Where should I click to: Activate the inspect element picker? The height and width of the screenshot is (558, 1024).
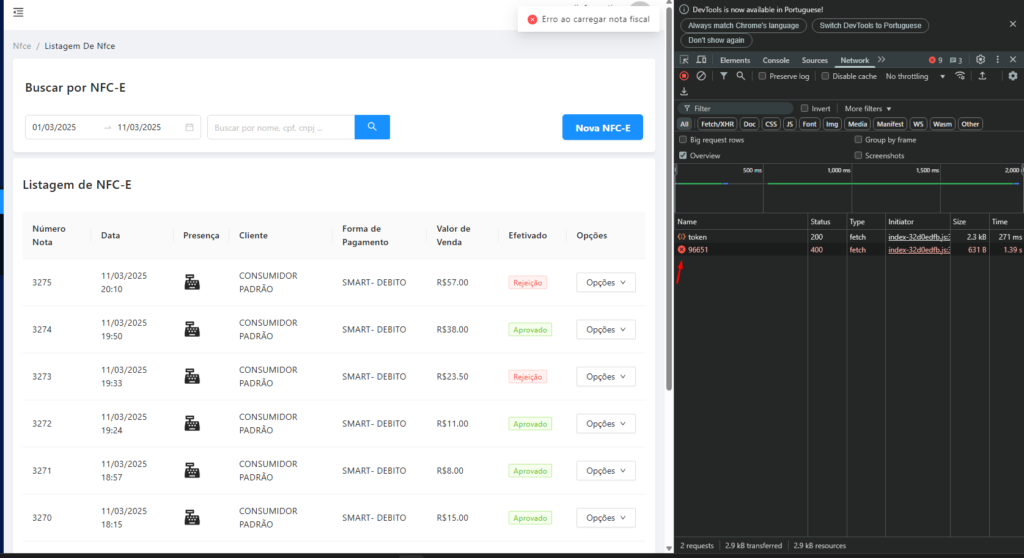click(684, 60)
